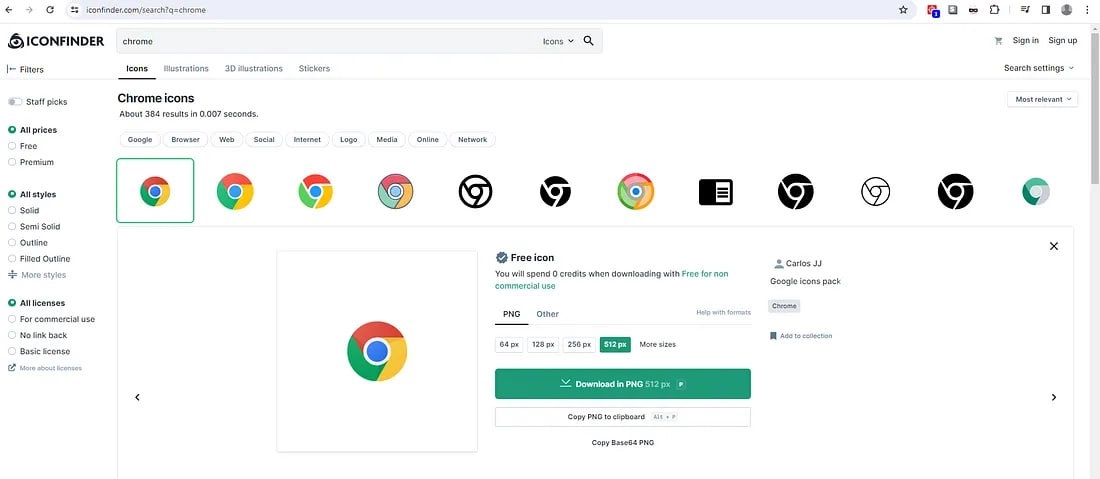This screenshot has width=1100, height=479.
Task: Go to previous icon with left arrow
Action: click(x=138, y=397)
